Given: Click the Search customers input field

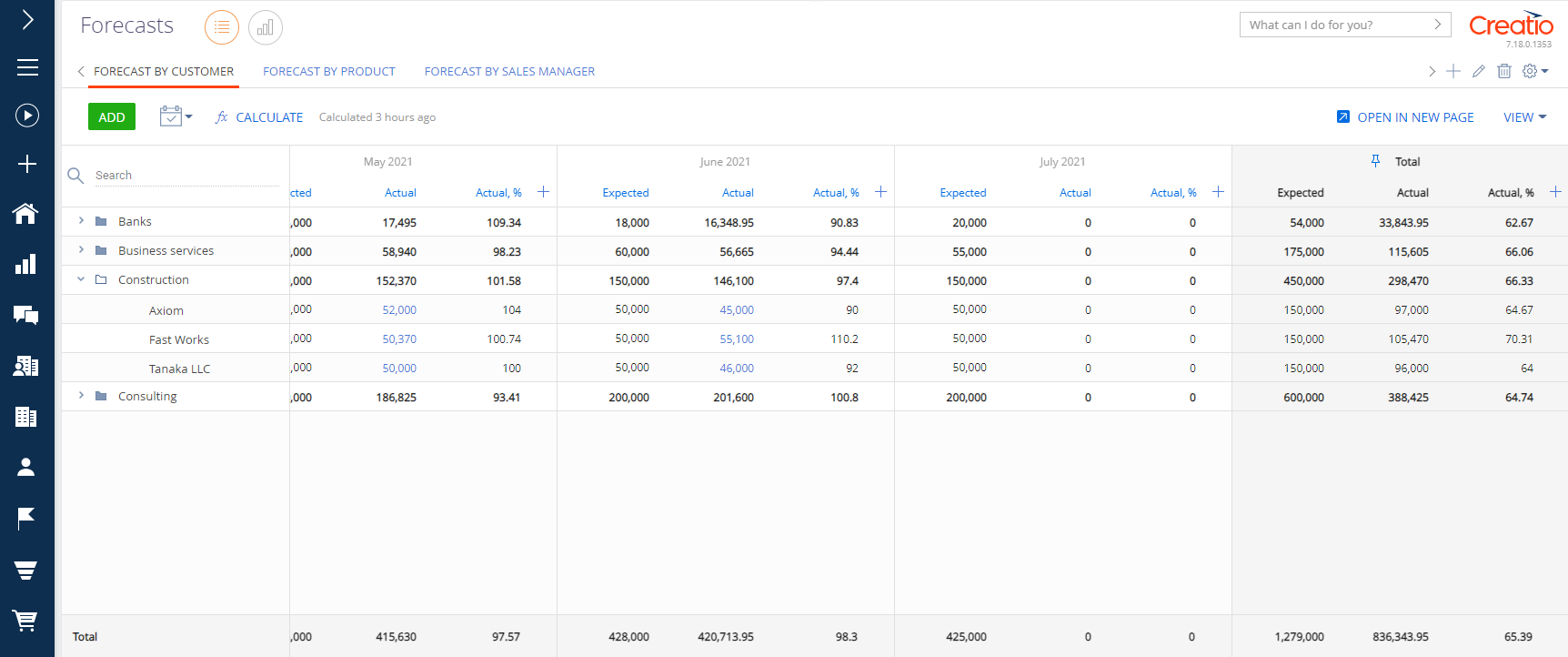Looking at the screenshot, I should tap(186, 176).
